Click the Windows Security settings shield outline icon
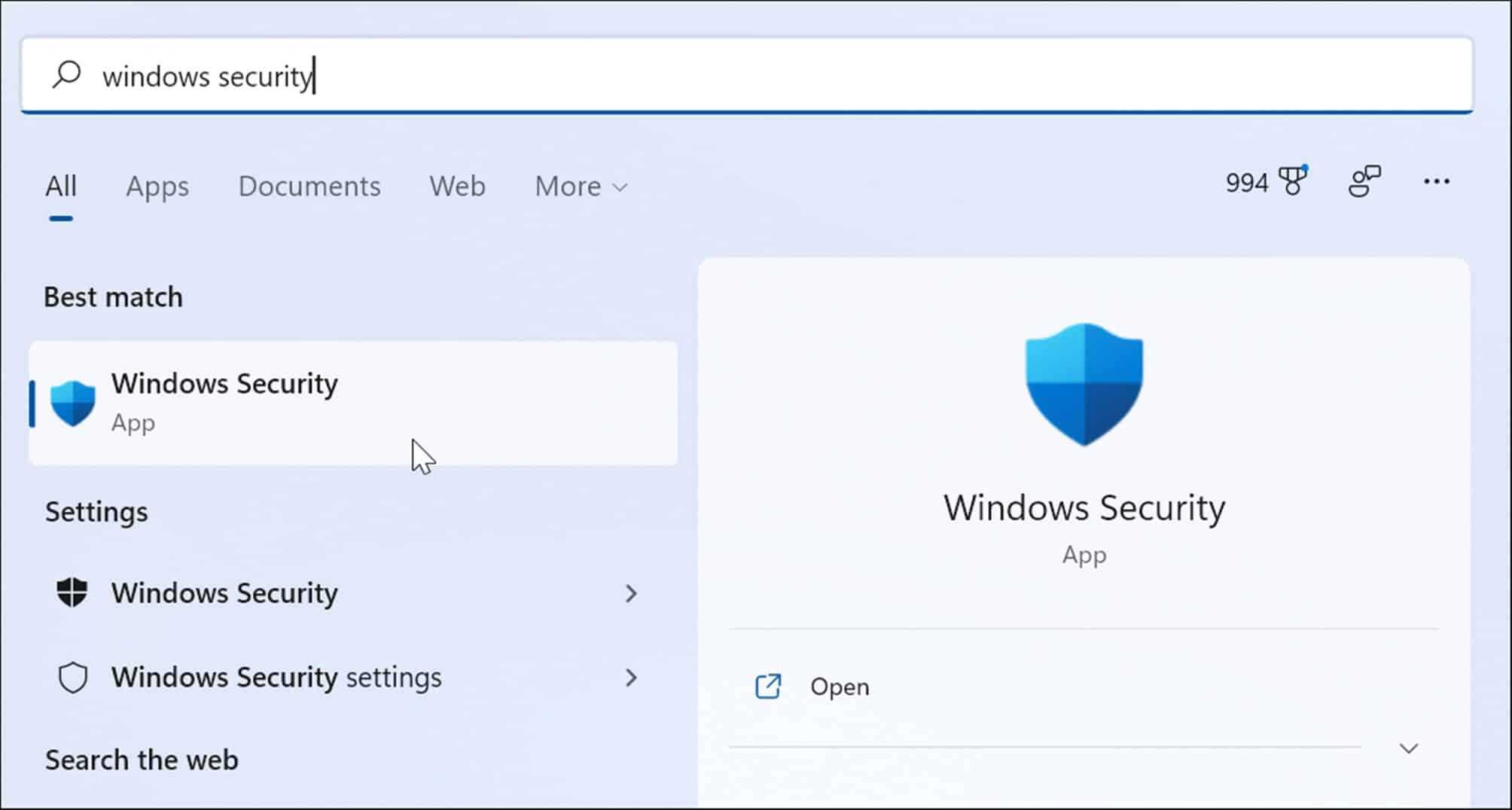Screen dimensions: 1512x810 [73, 677]
